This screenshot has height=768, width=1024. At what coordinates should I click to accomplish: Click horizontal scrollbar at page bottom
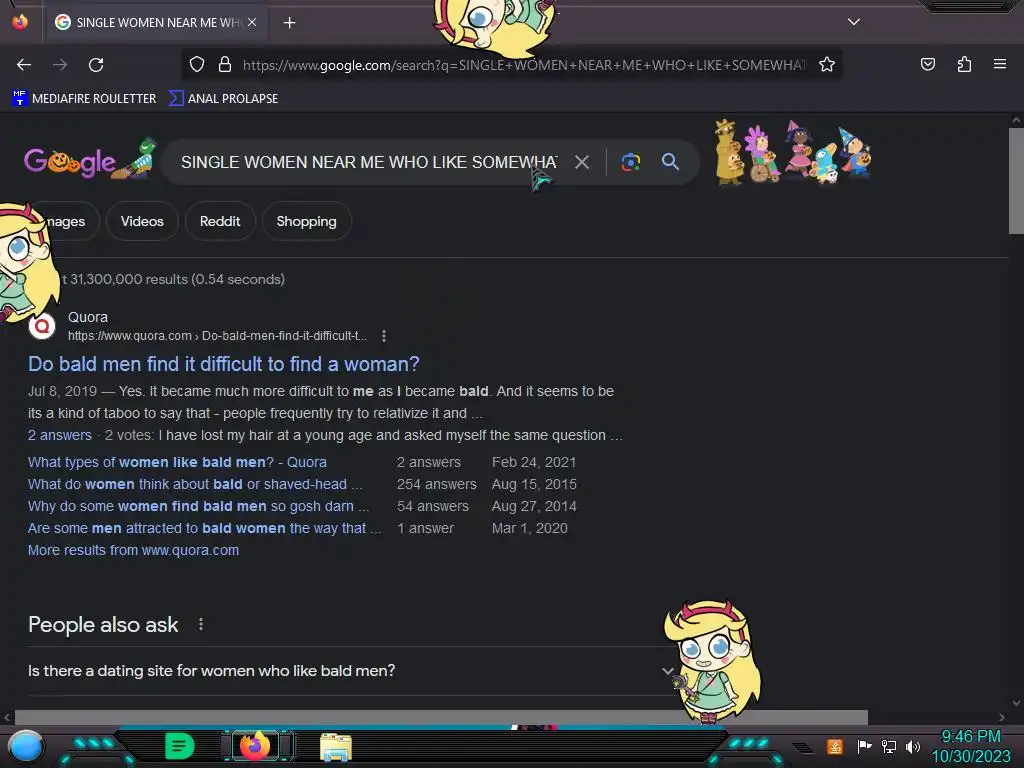441,717
